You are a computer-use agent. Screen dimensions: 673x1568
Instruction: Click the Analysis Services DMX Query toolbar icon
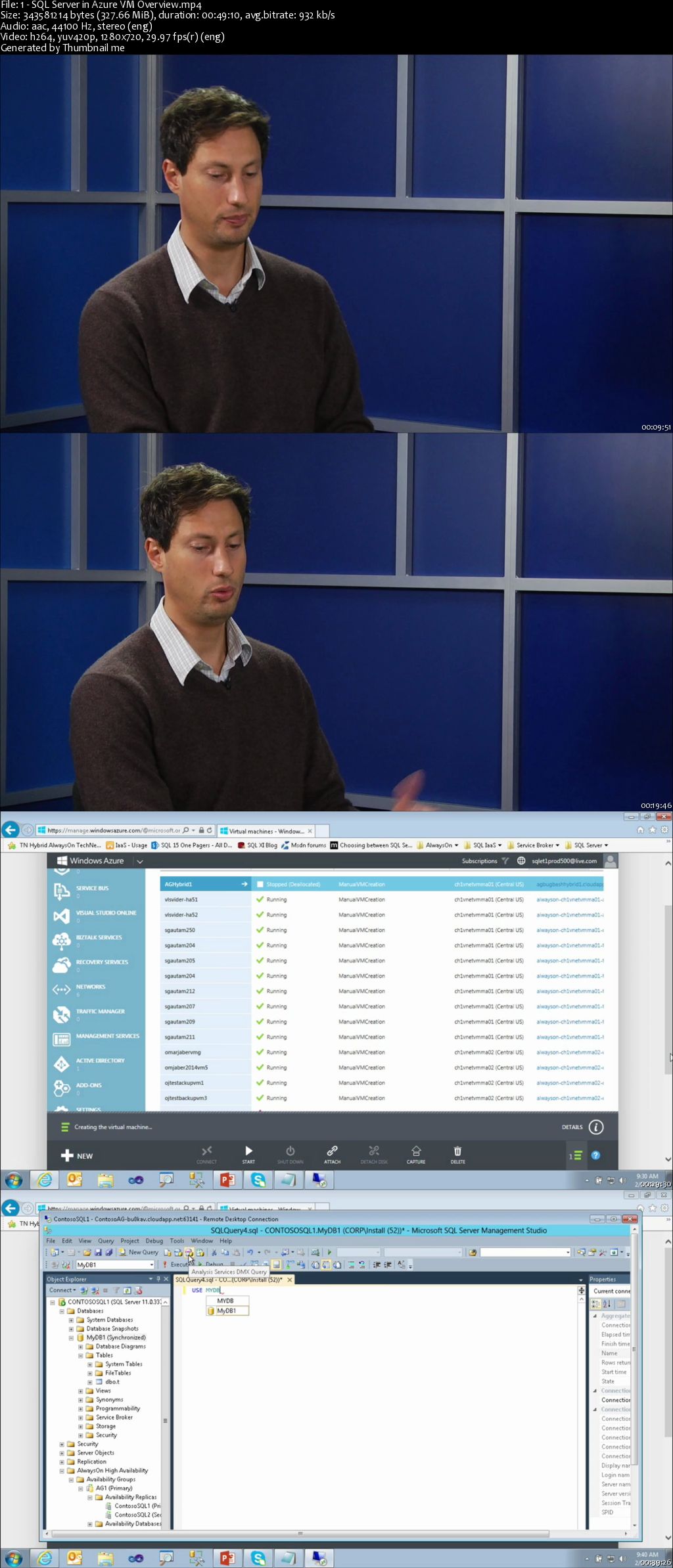(189, 1252)
